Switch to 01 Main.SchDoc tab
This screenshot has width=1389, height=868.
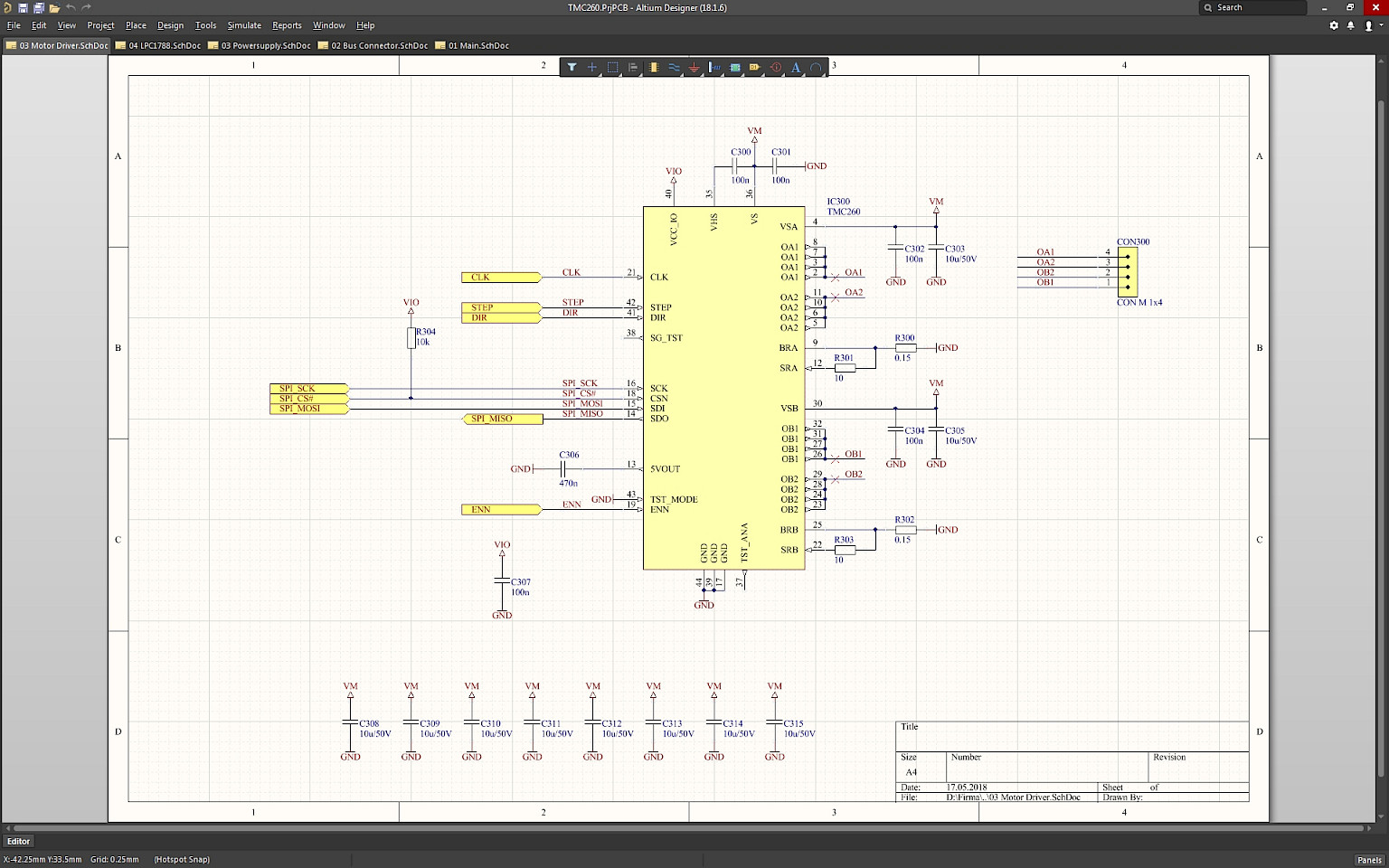[472, 45]
